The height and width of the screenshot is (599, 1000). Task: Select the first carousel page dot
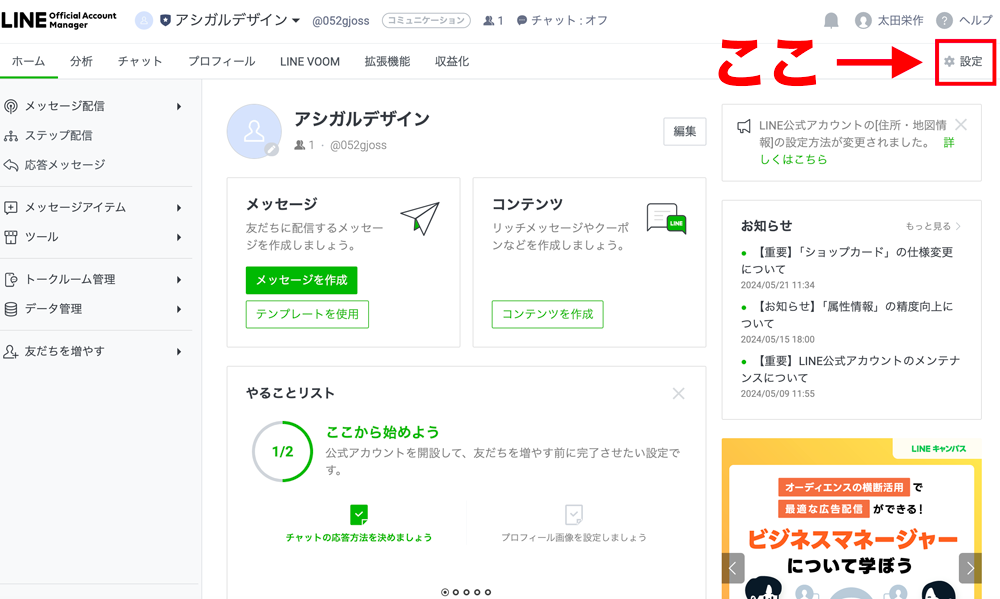(x=445, y=592)
